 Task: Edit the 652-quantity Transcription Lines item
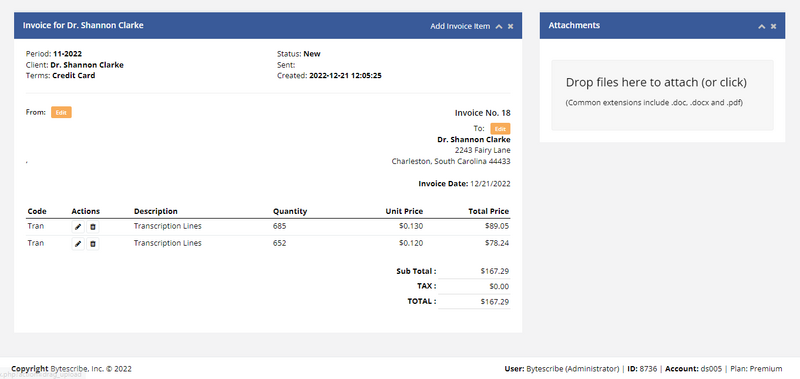pos(78,244)
